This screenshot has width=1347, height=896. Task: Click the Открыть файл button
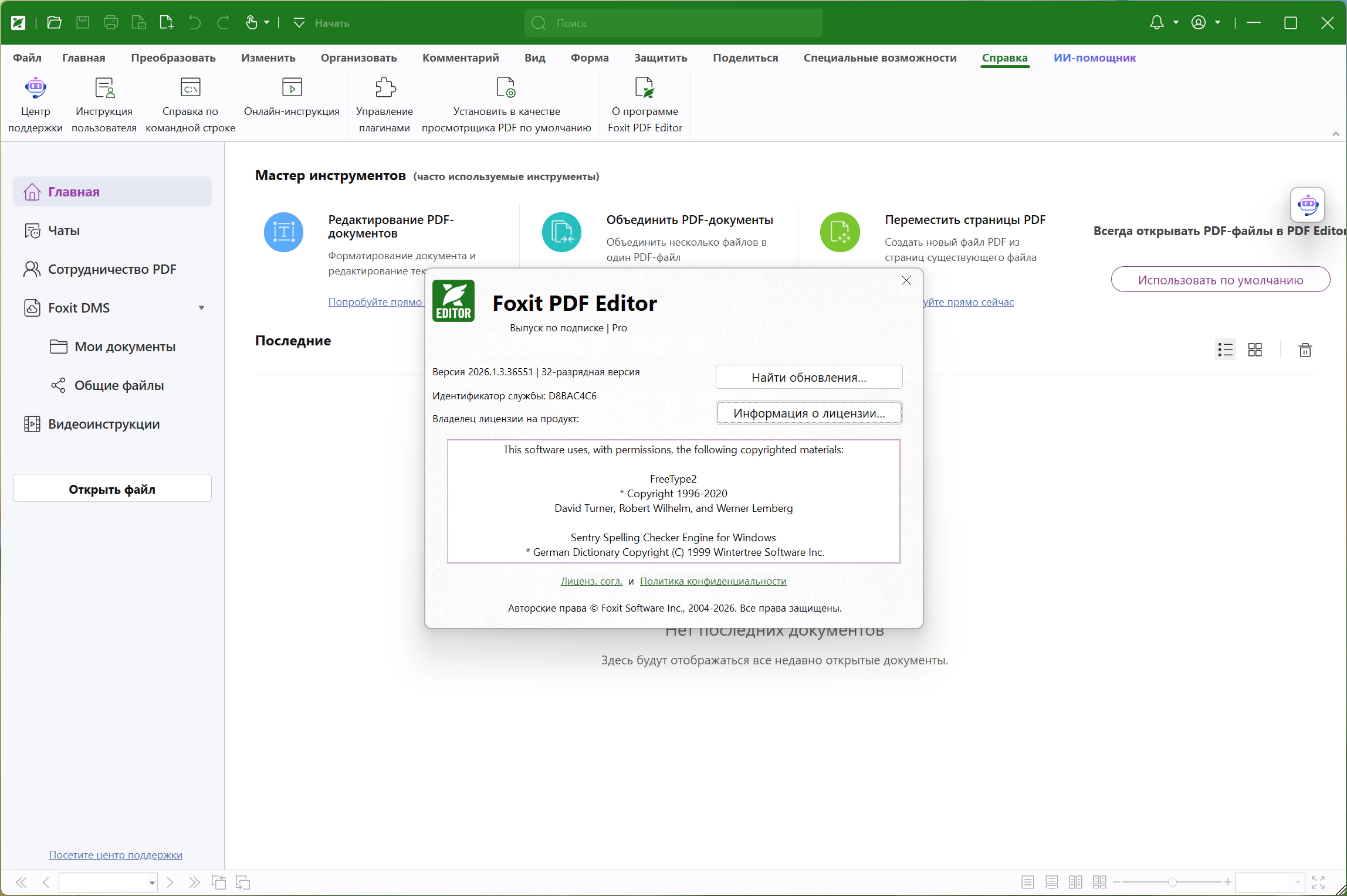click(112, 488)
